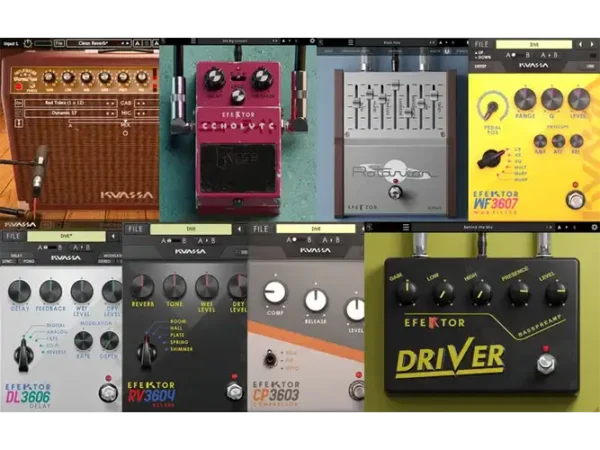Click the left knob on the Echolytic pedal
This screenshot has height=450, width=600.
(214, 79)
